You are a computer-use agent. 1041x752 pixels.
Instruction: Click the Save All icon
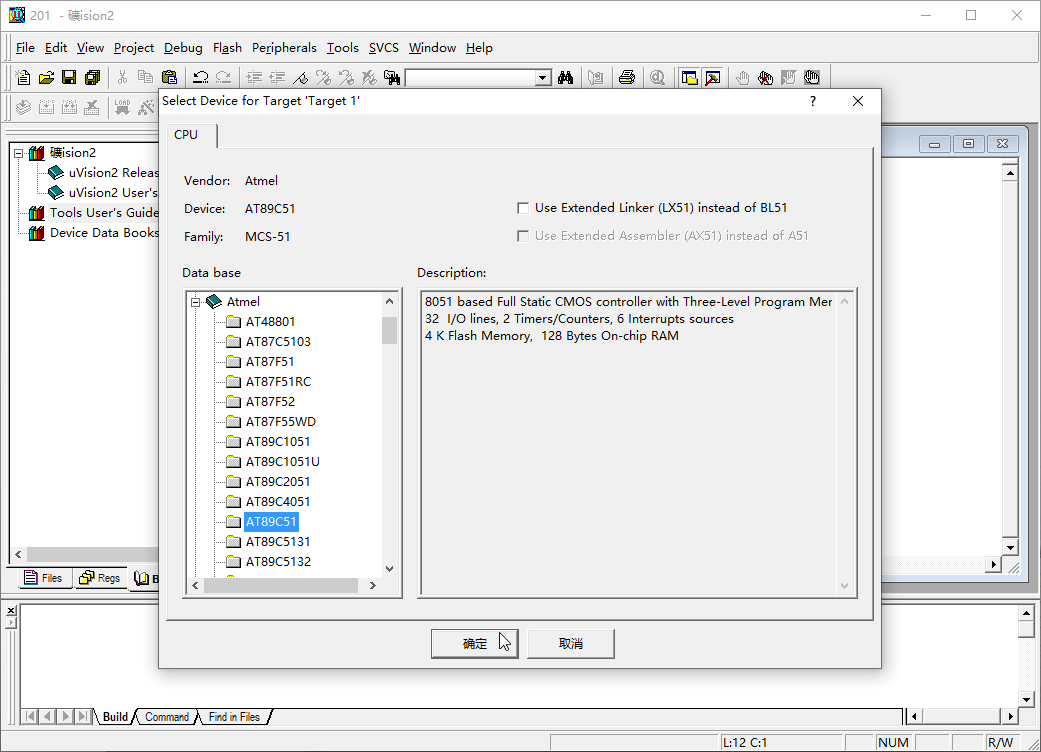[92, 78]
